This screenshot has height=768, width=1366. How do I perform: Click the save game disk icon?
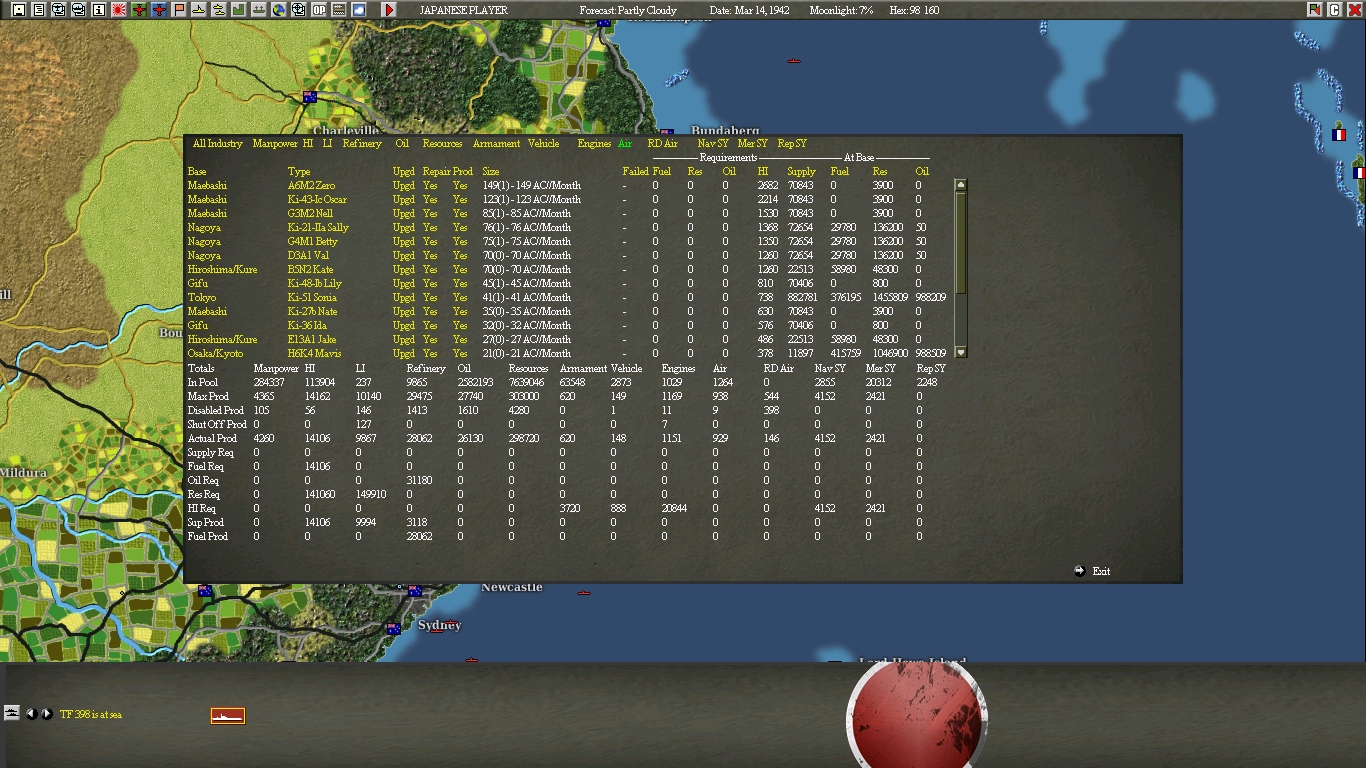tap(18, 9)
